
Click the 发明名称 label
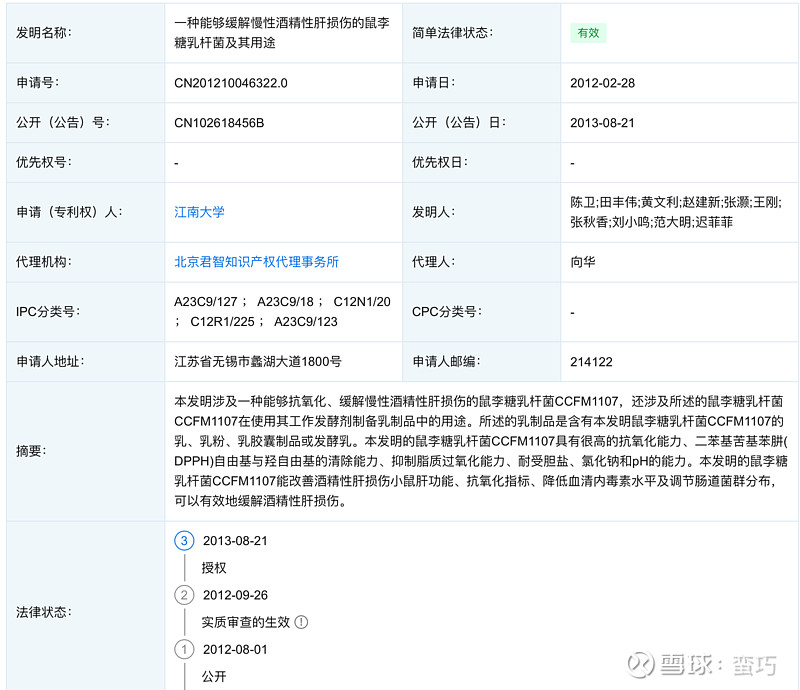(44, 33)
